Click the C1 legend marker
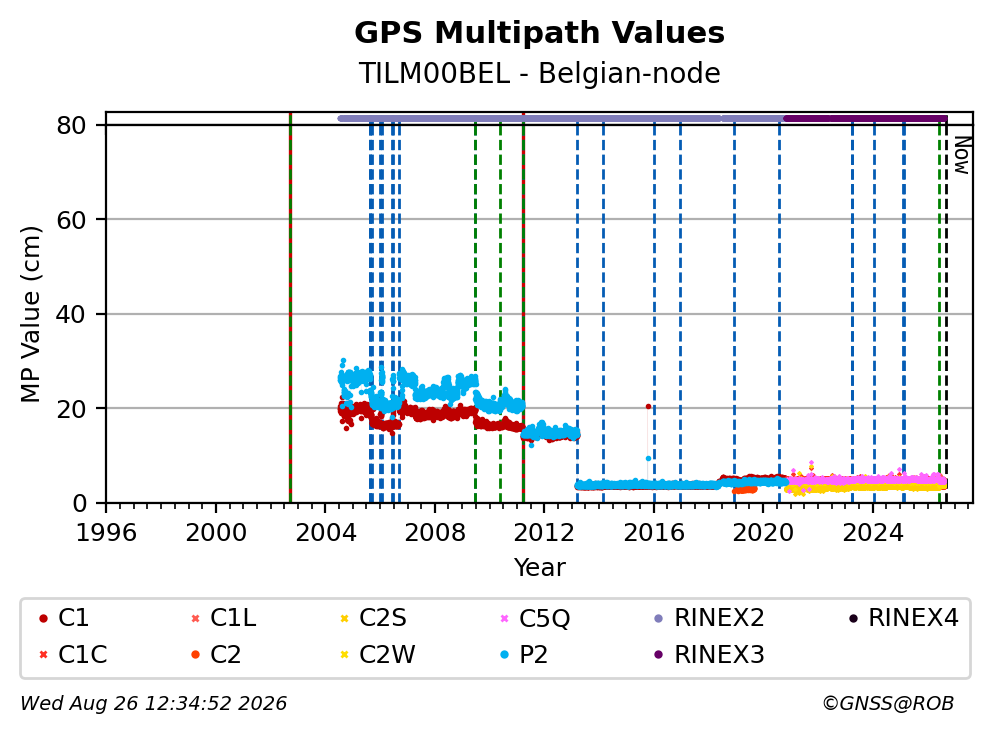The image size is (992, 734). (43, 618)
